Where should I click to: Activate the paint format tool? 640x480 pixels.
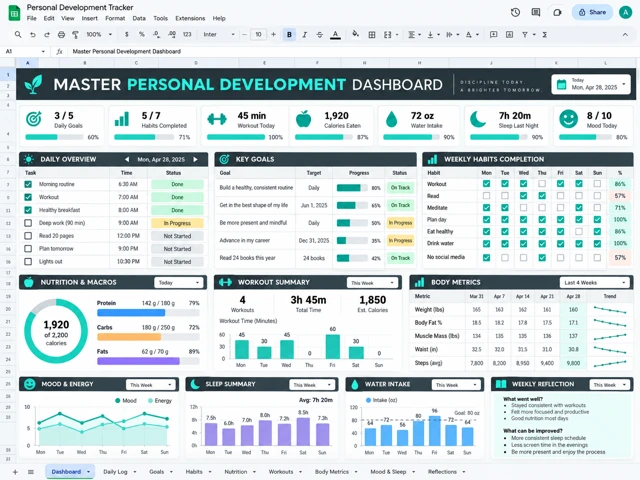tap(76, 35)
